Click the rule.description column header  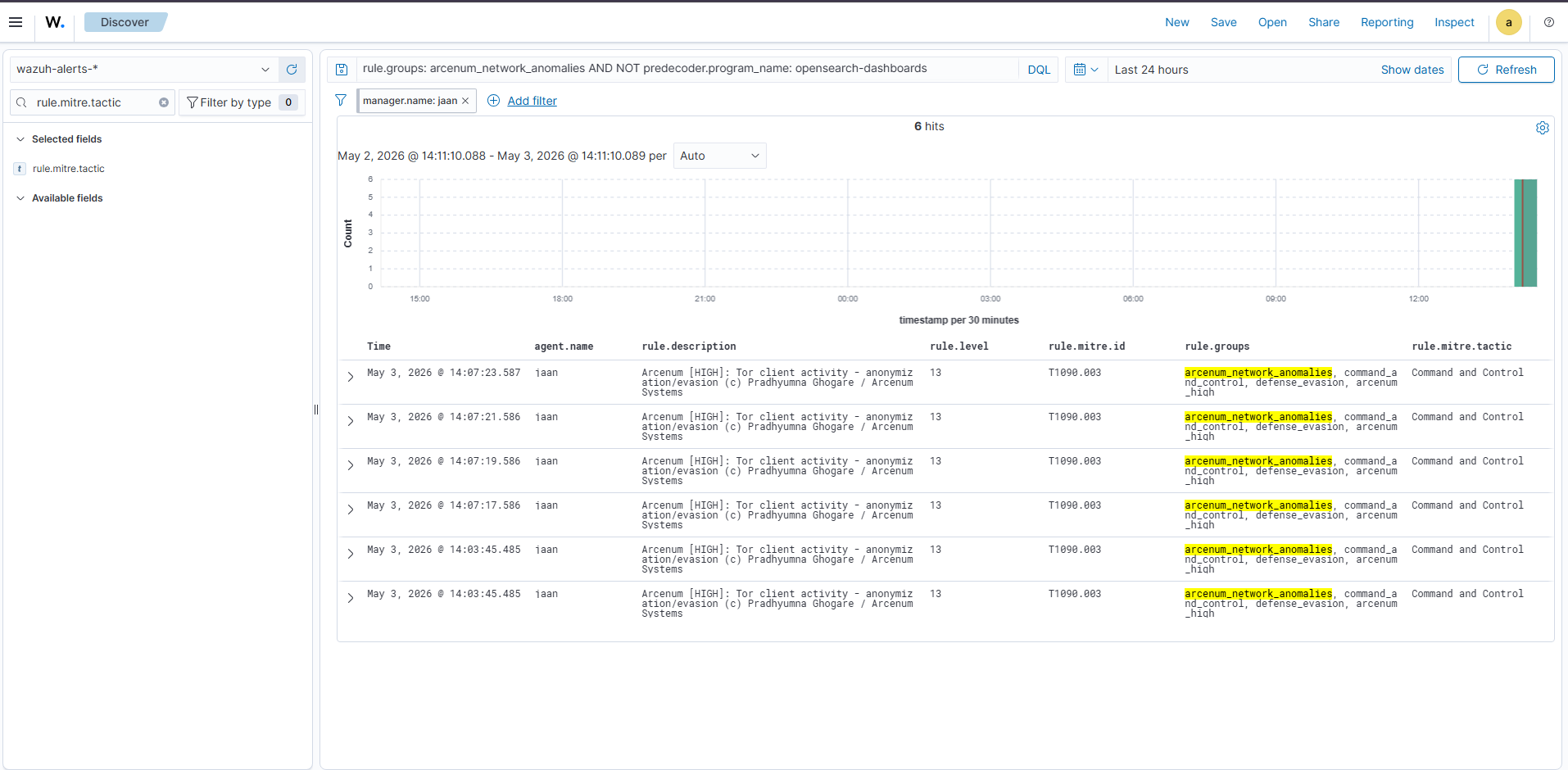688,346
